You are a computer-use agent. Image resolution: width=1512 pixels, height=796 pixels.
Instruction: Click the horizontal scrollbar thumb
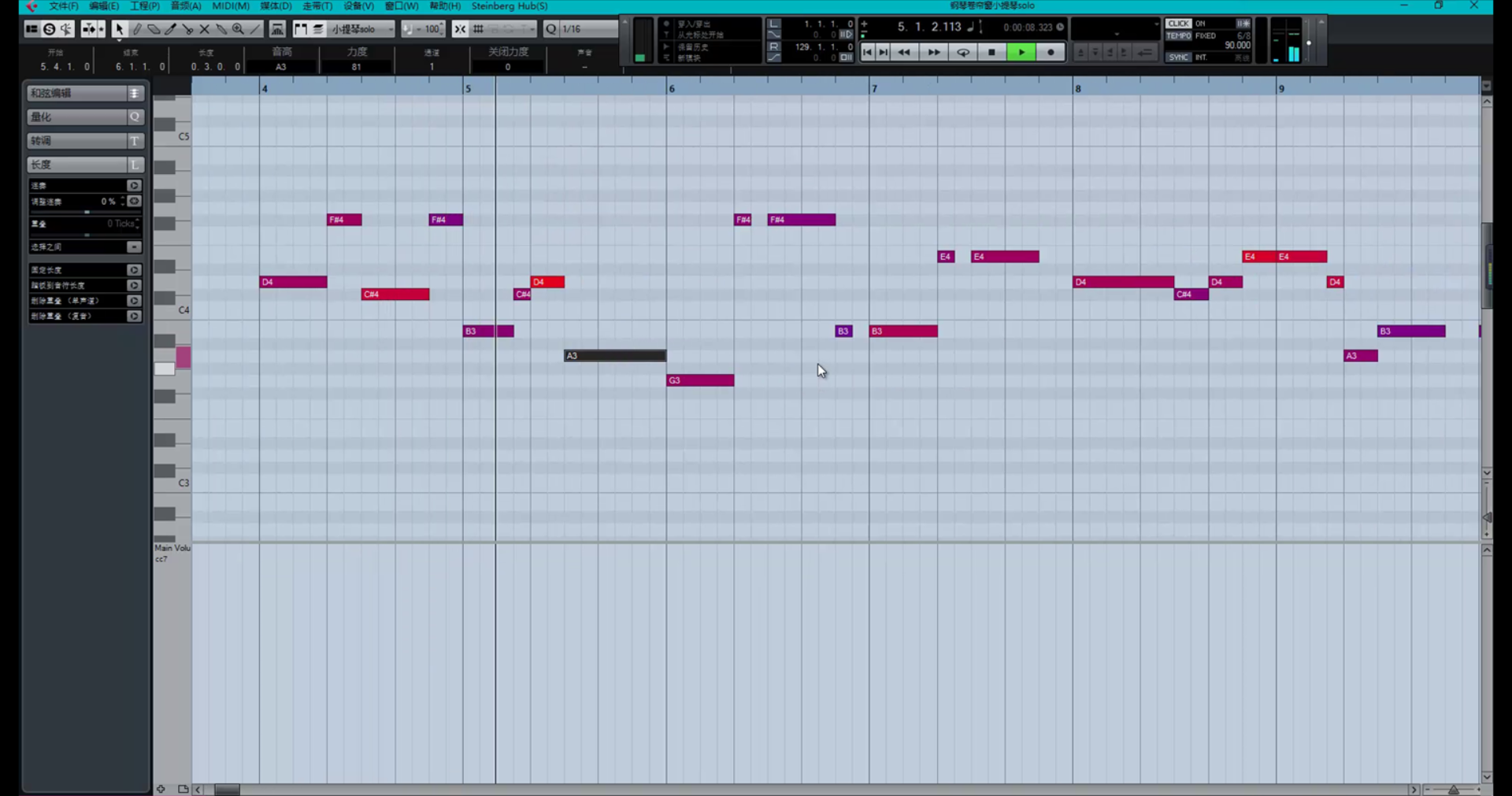[227, 790]
